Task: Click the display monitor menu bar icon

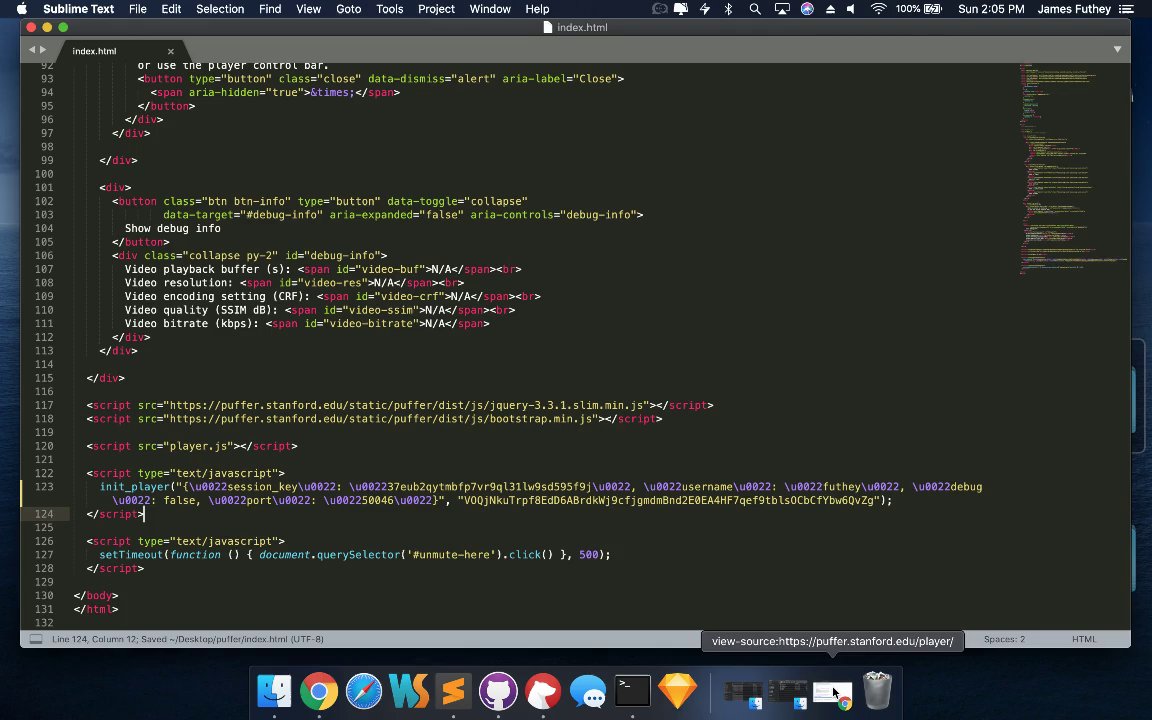Action: [x=681, y=9]
